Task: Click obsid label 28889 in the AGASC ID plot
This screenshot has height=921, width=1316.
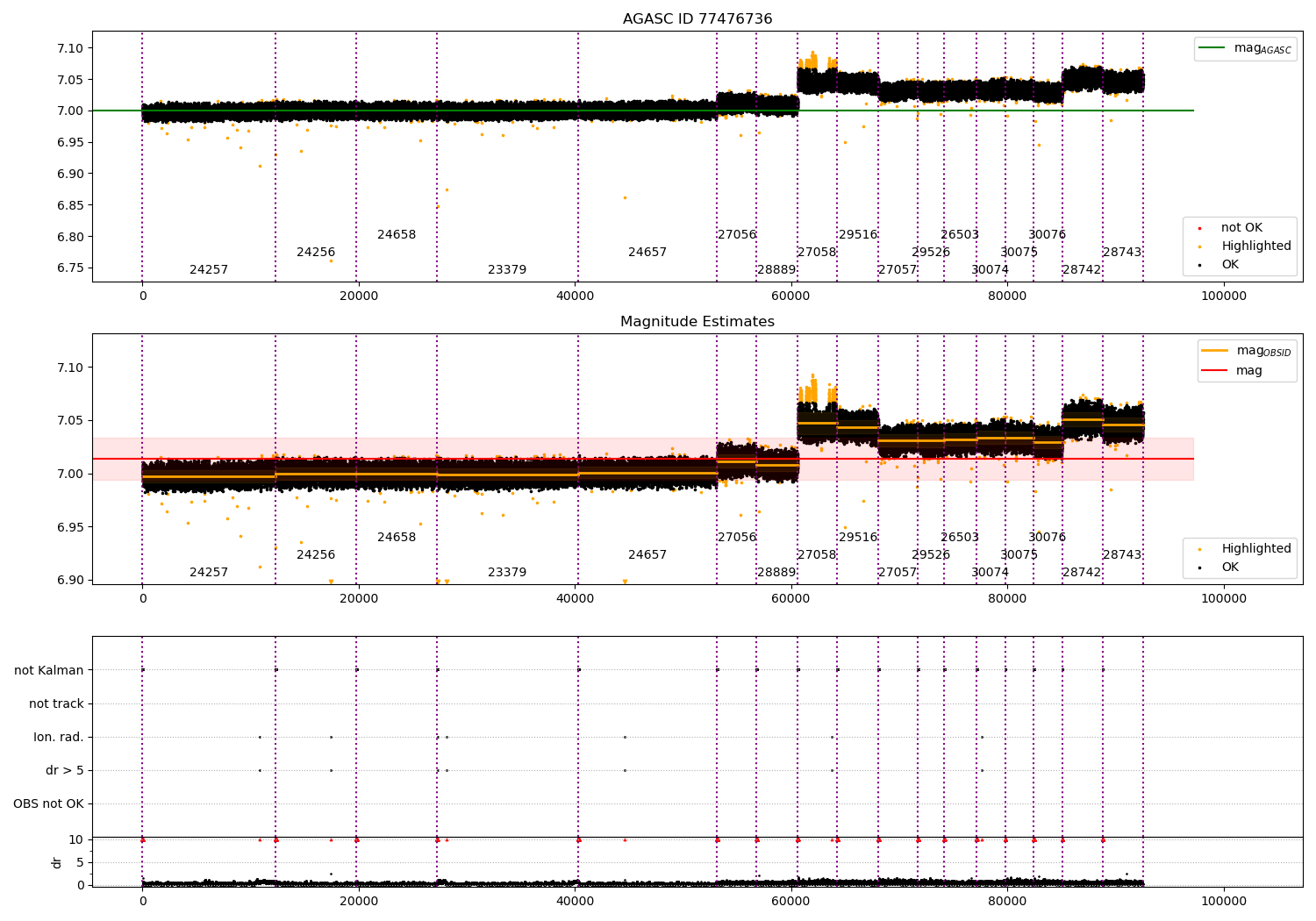Action: [776, 270]
